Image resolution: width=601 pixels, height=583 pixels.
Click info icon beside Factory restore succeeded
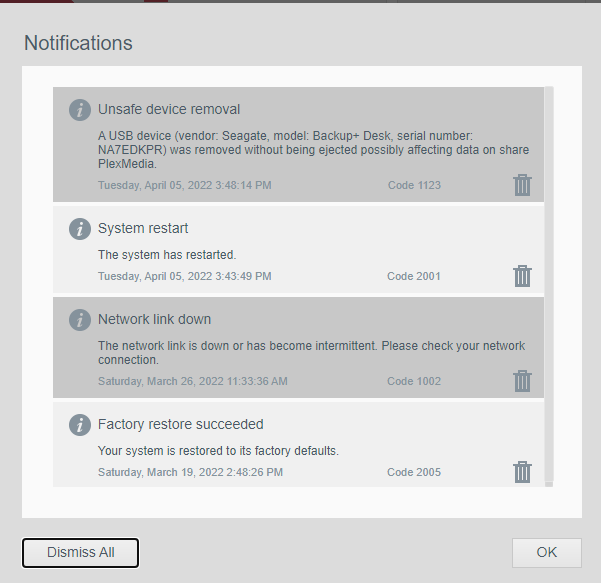point(80,425)
